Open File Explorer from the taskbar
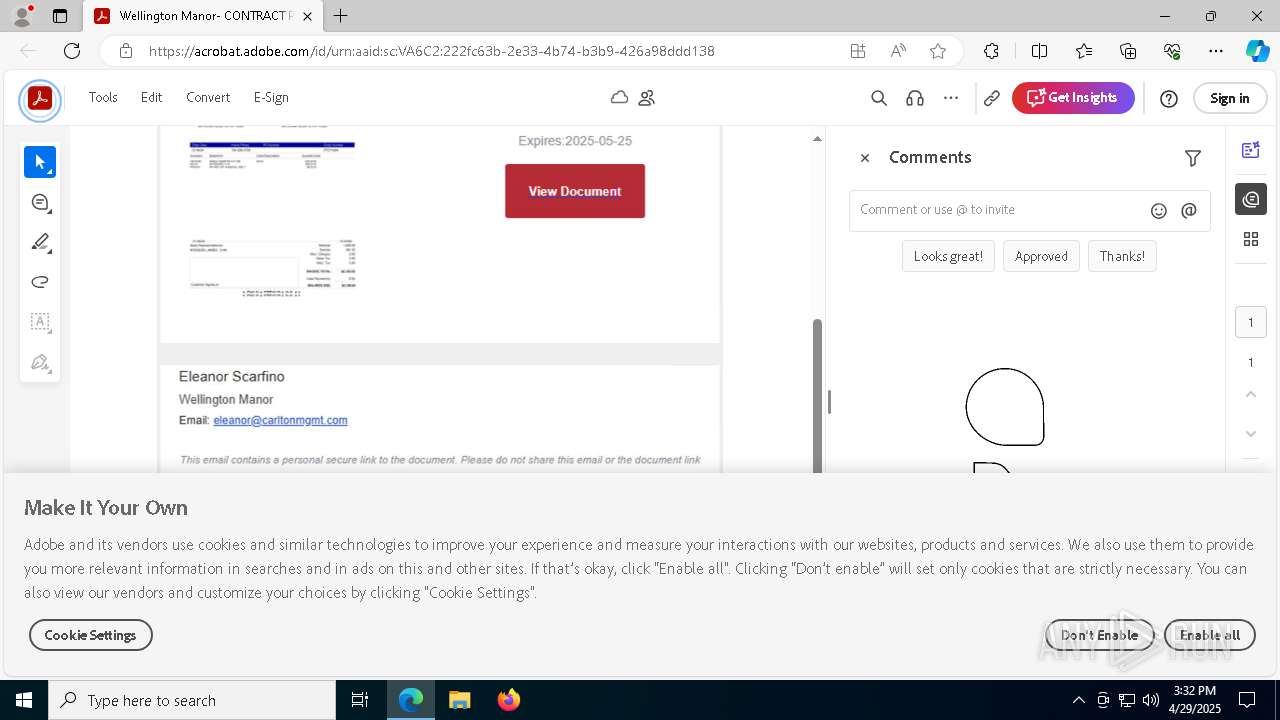Image resolution: width=1280 pixels, height=720 pixels. [x=460, y=700]
